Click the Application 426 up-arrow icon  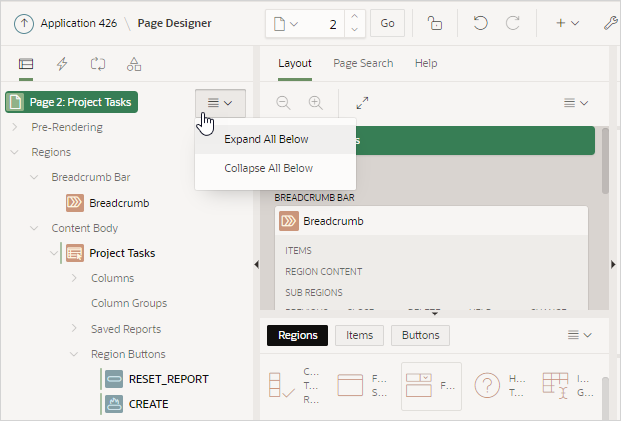[24, 24]
